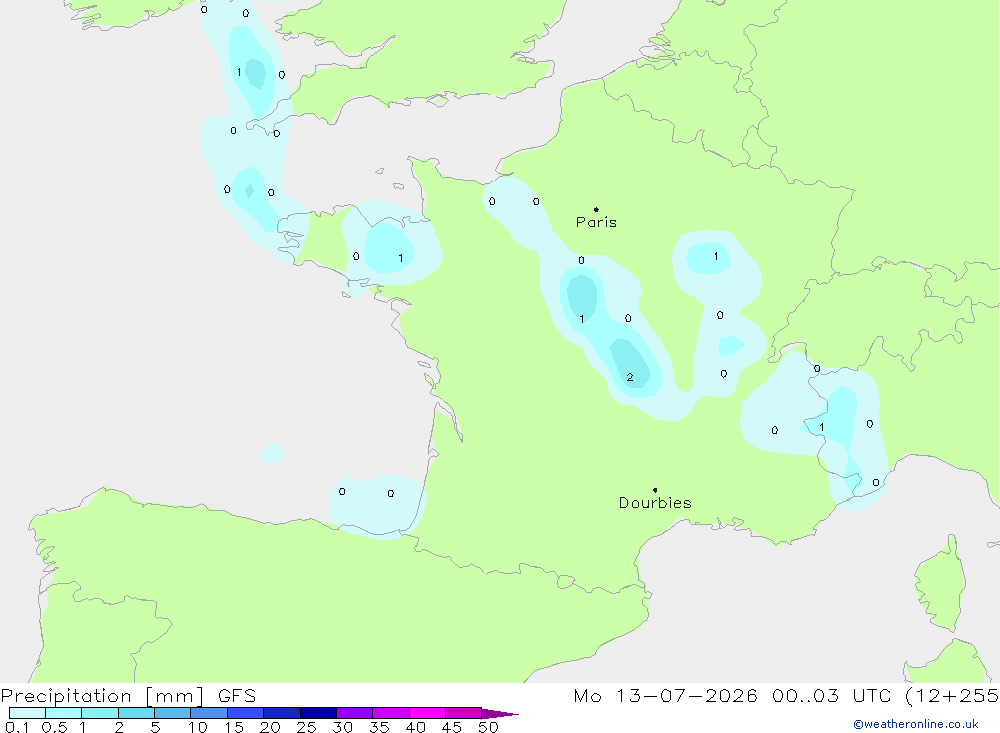This screenshot has width=1000, height=733.
Task: Pick the 15–20 mm legend swatch
Action: (x=246, y=713)
